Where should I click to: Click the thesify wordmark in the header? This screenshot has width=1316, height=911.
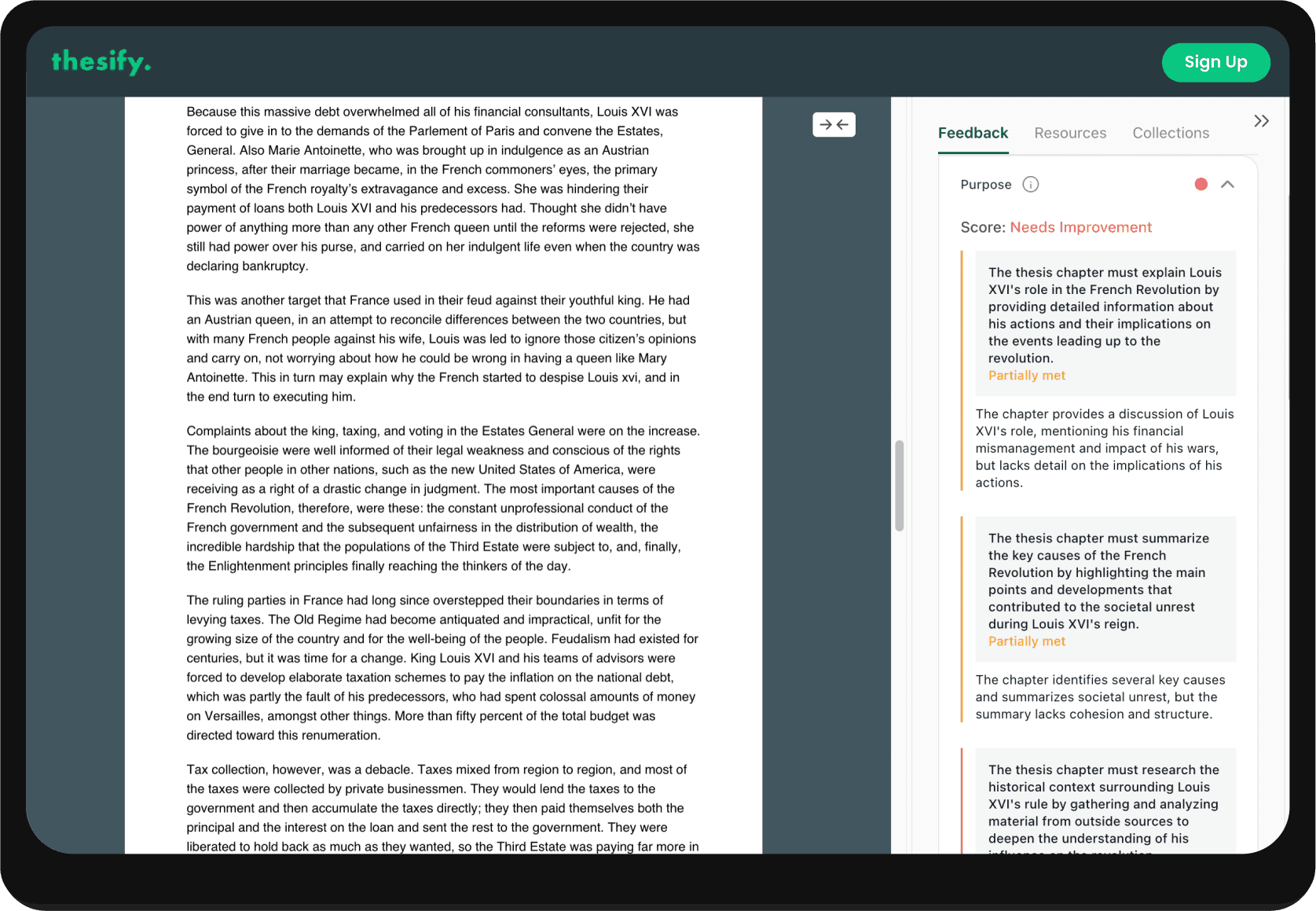click(x=101, y=62)
